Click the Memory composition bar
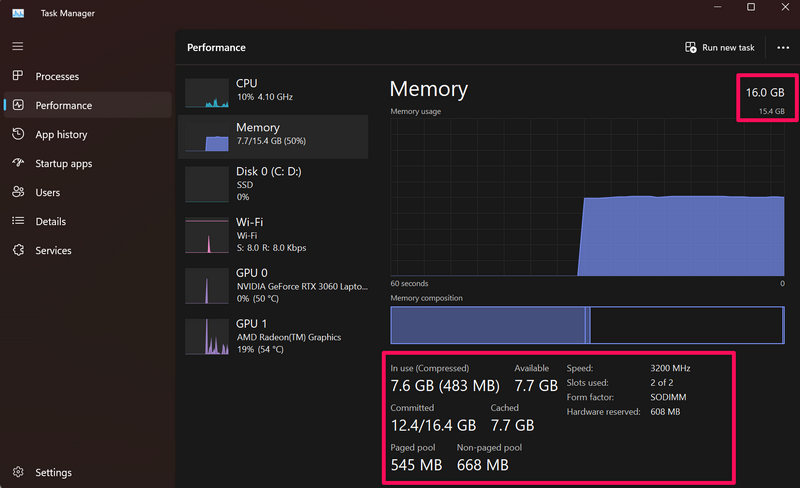This screenshot has height=488, width=800. [x=586, y=325]
